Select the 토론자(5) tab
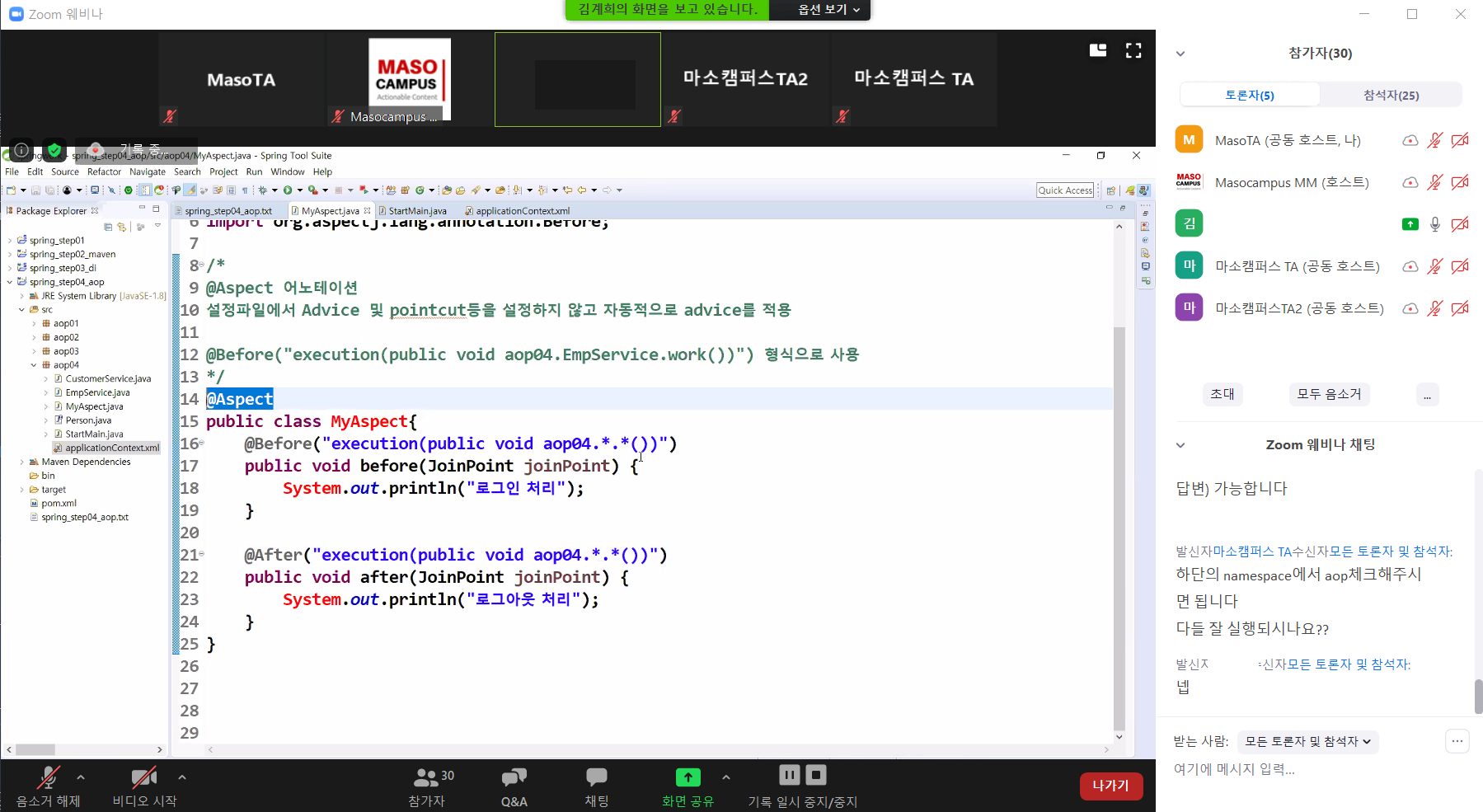1483x812 pixels. 1250,96
